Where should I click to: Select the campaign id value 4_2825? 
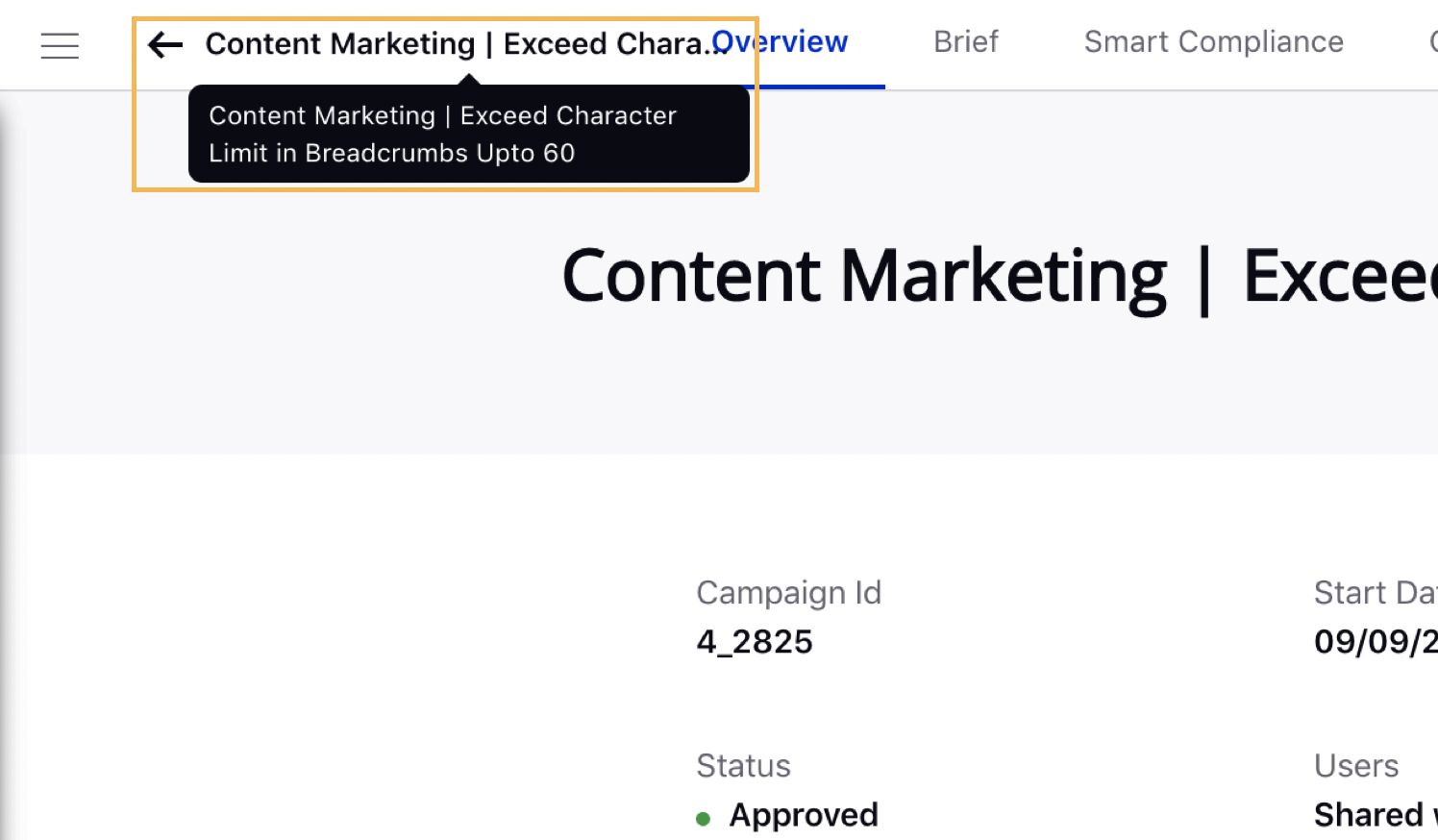[755, 641]
